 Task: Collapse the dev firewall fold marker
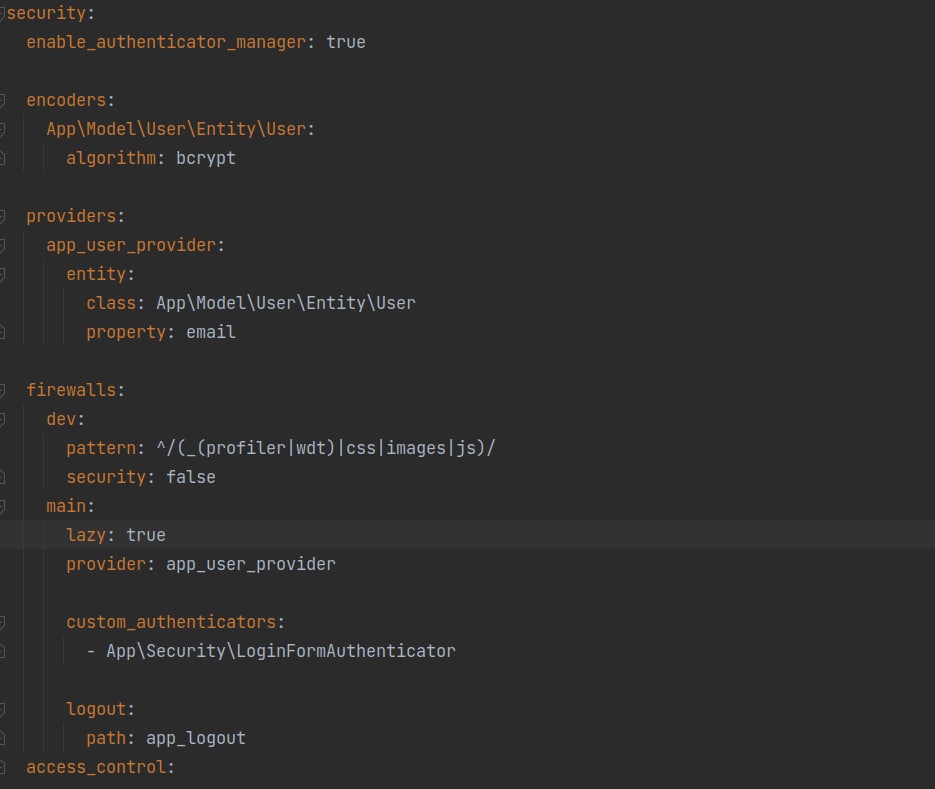pyautogui.click(x=2, y=419)
